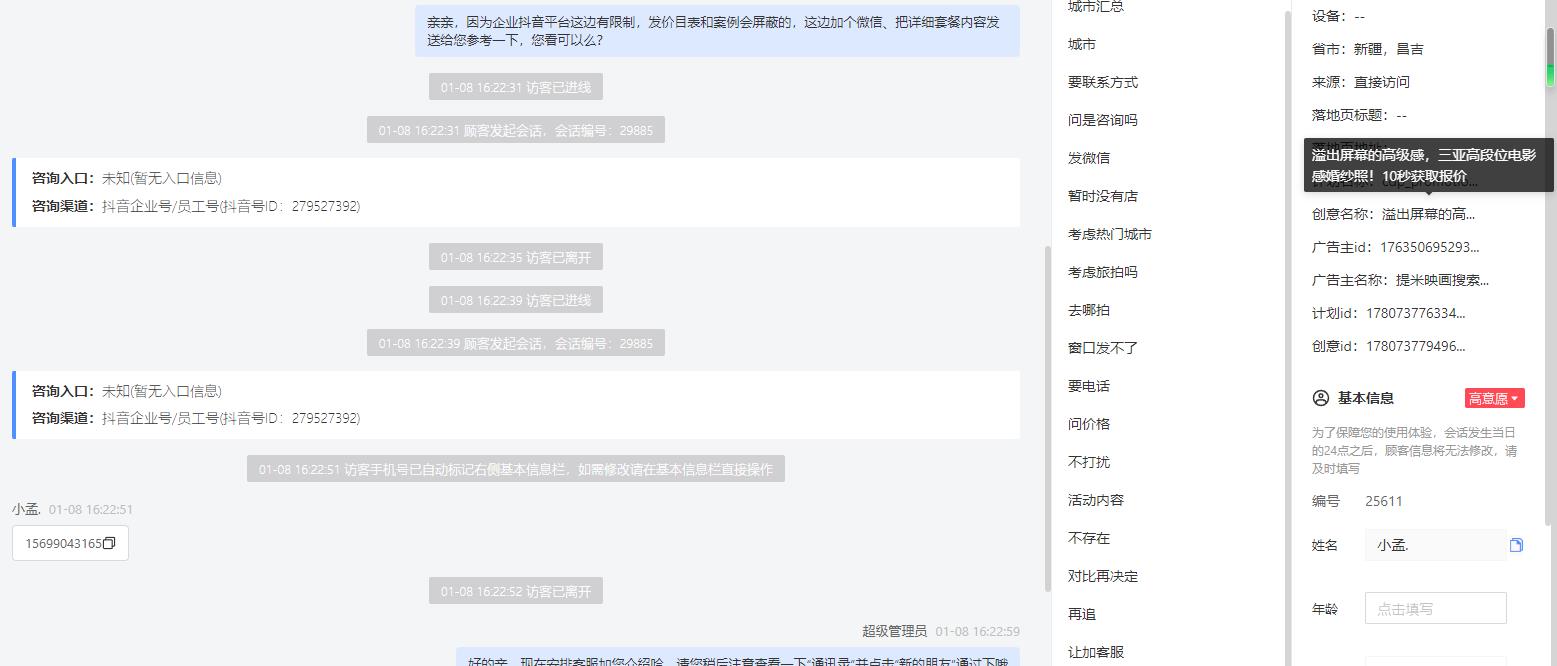This screenshot has width=1557, height=666.
Task: Click the 计划id row
Action: [x=1388, y=313]
